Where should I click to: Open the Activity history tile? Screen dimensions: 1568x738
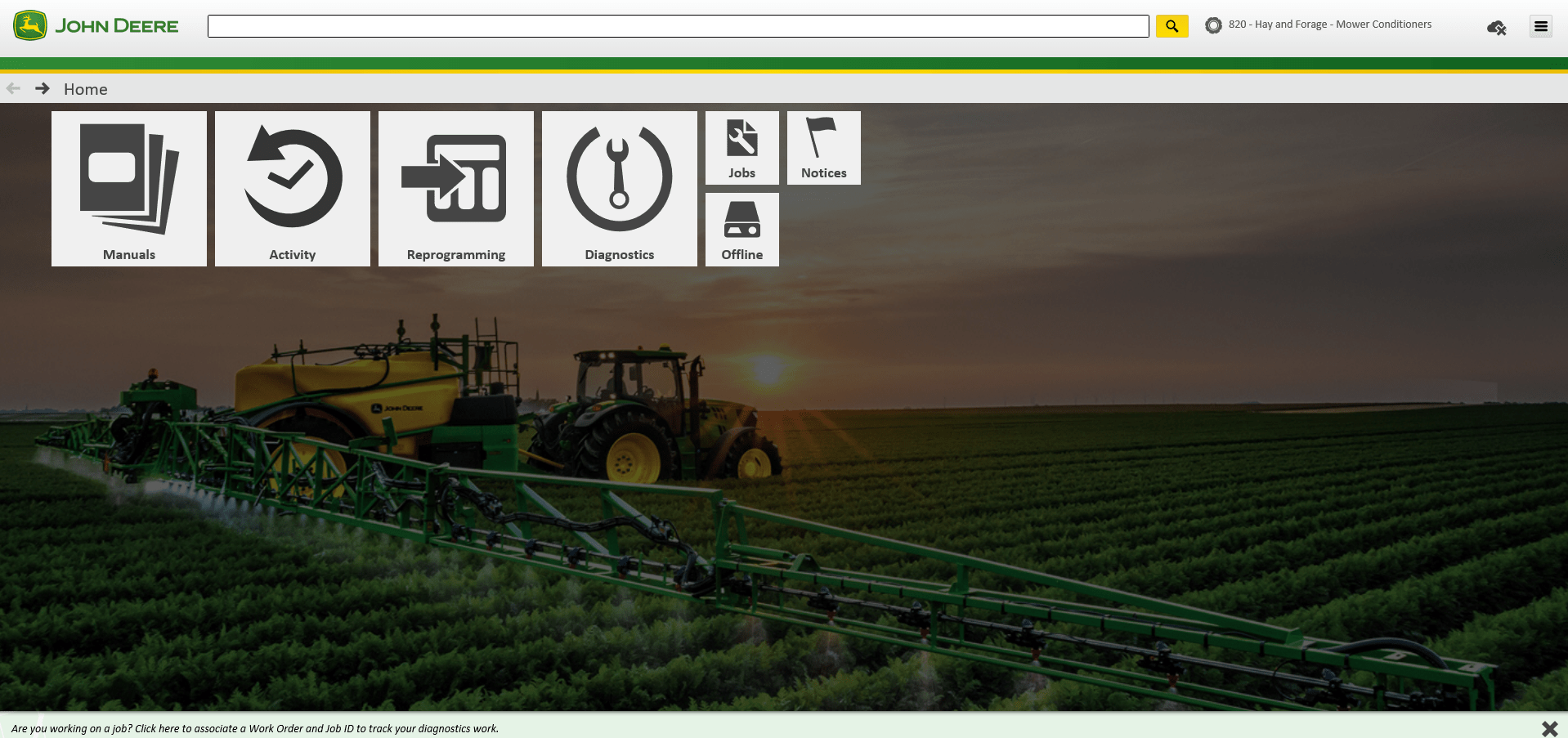[292, 188]
